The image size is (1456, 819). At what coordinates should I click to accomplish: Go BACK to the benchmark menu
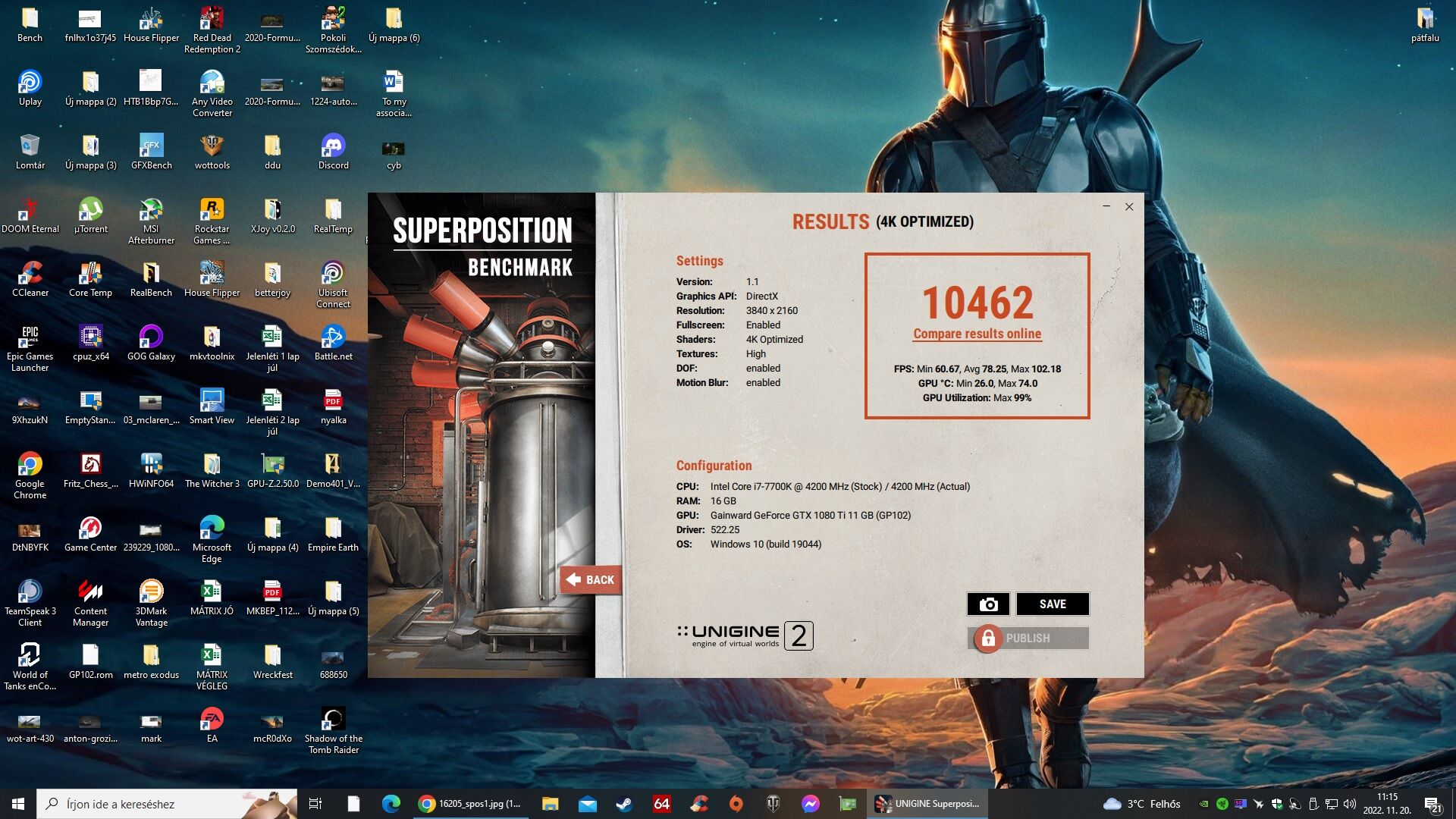point(591,579)
